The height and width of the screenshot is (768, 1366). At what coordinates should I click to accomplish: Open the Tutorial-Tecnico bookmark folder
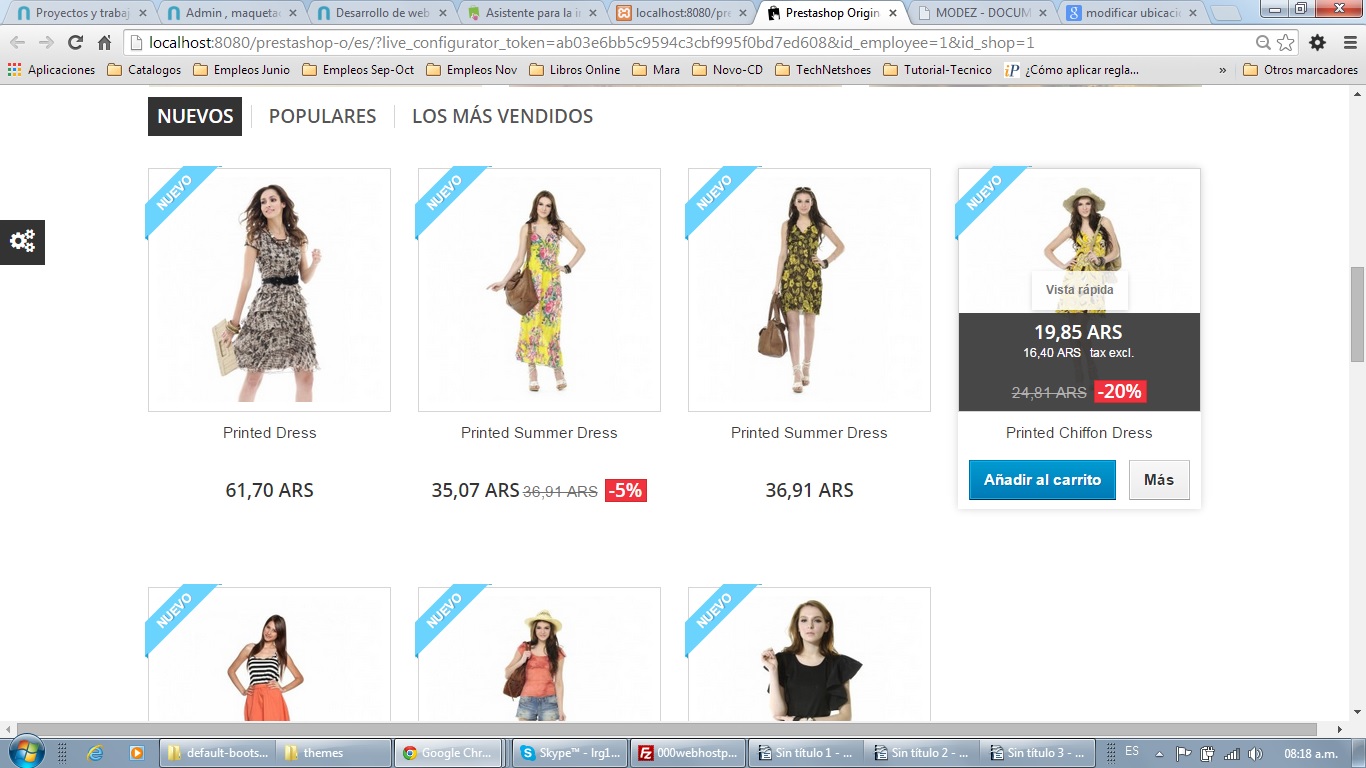pos(937,70)
